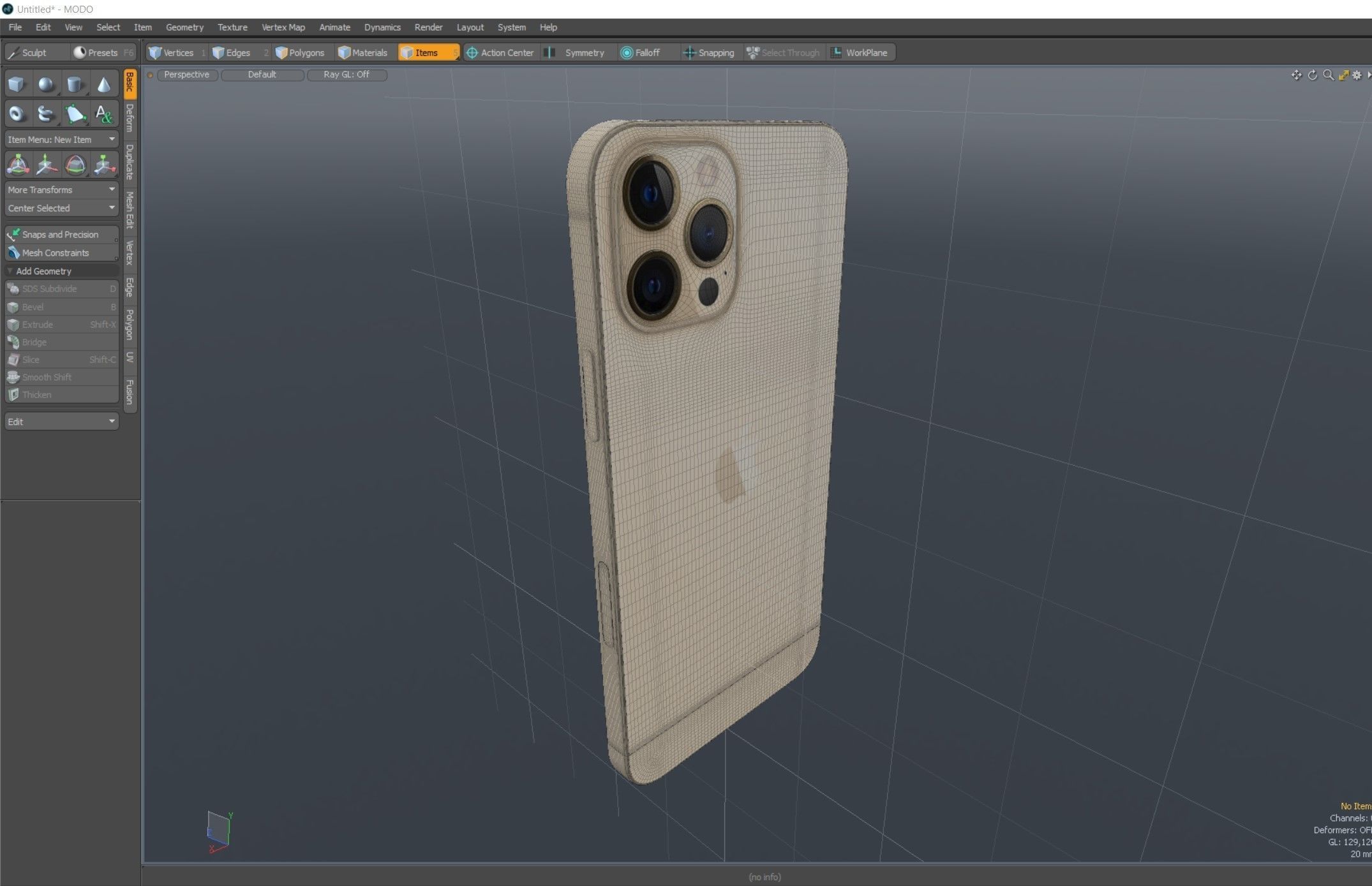
Task: Add a cone primitive
Action: pyautogui.click(x=103, y=84)
